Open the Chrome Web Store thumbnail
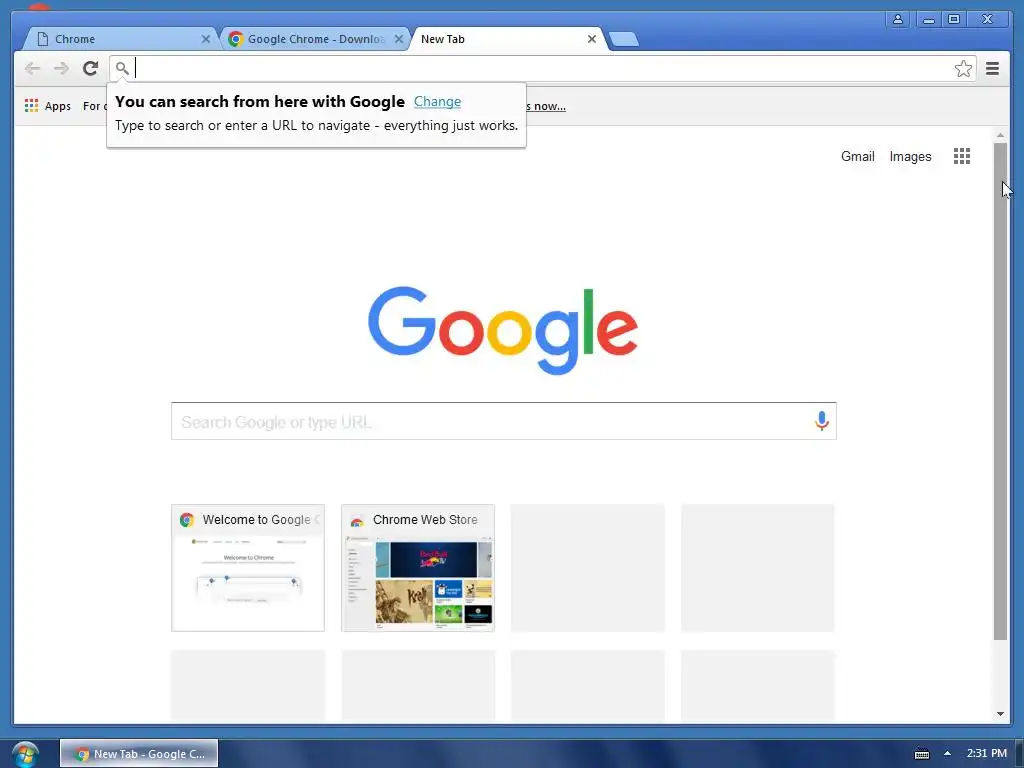 click(418, 568)
